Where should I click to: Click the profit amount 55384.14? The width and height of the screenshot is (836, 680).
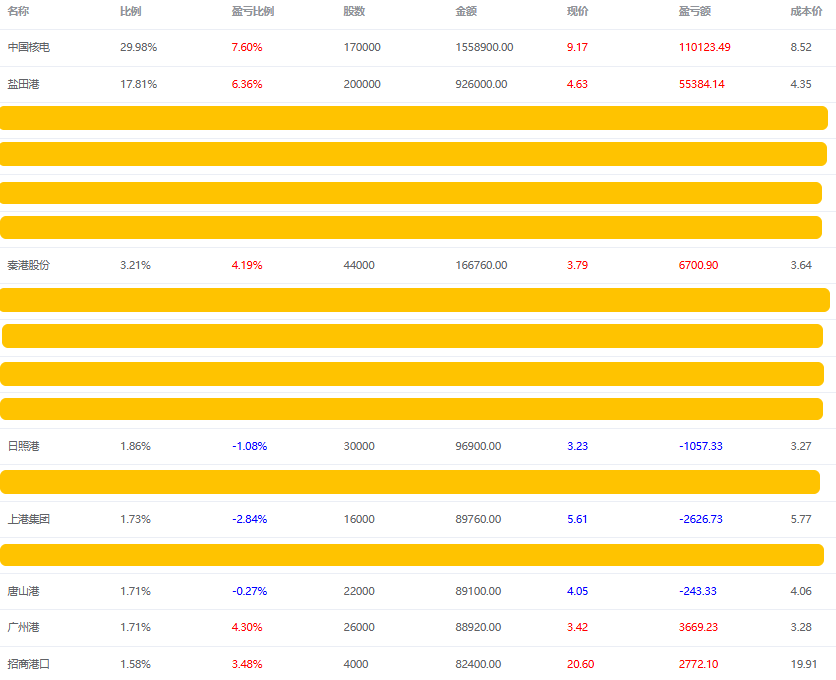(x=702, y=84)
